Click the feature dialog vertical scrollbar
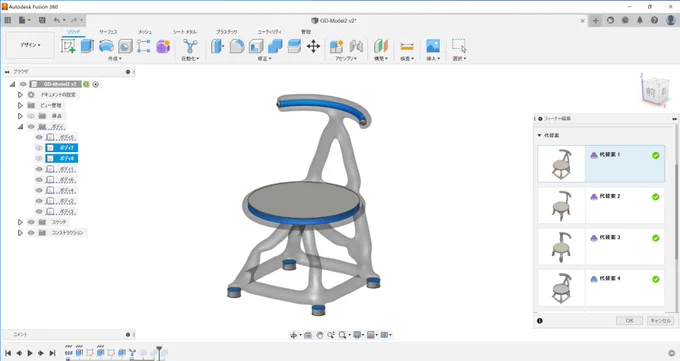Viewport: 680px width, 361px height. click(x=676, y=213)
